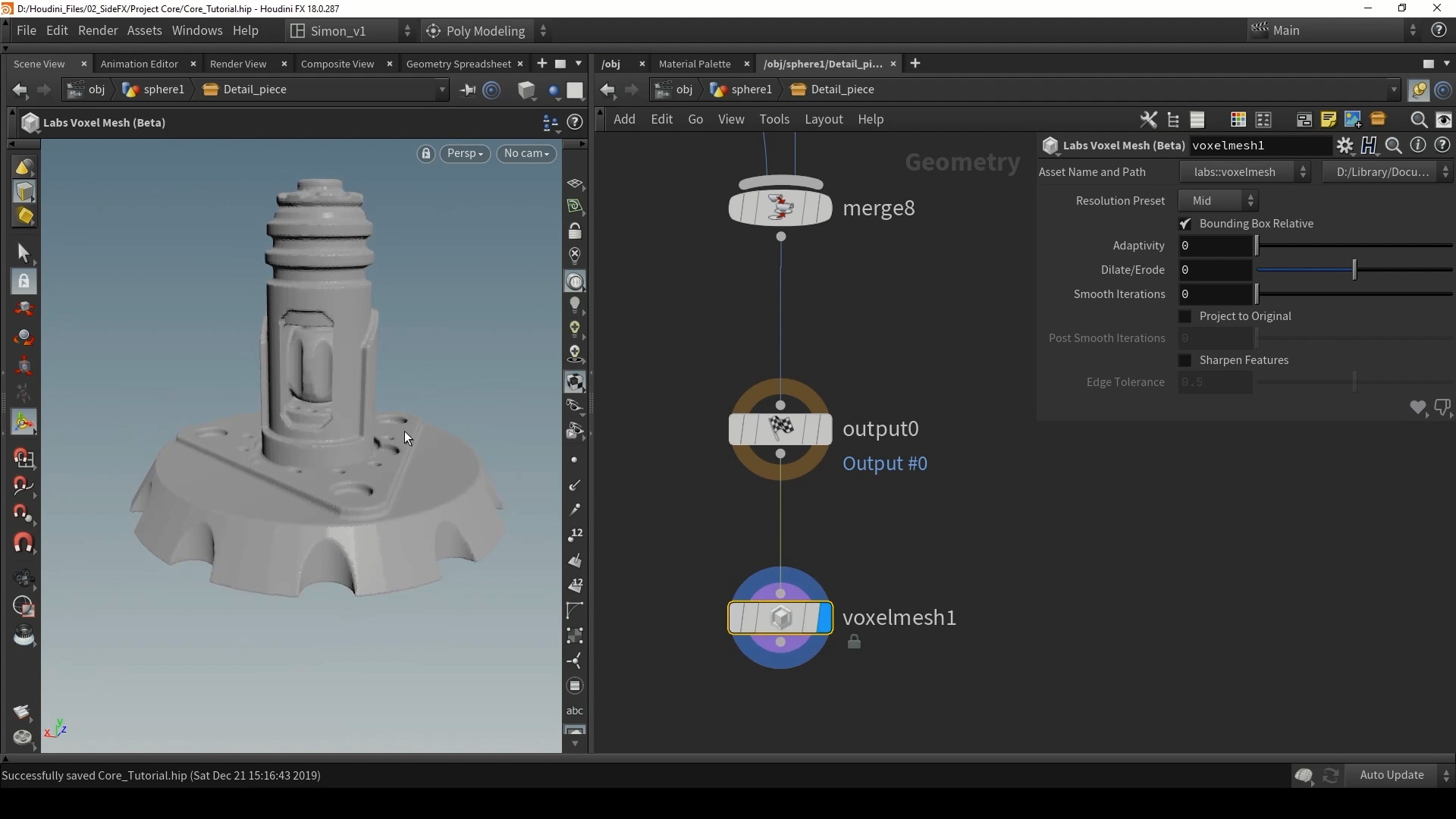This screenshot has width=1456, height=819.
Task: Open the Persp viewport menu
Action: click(465, 154)
